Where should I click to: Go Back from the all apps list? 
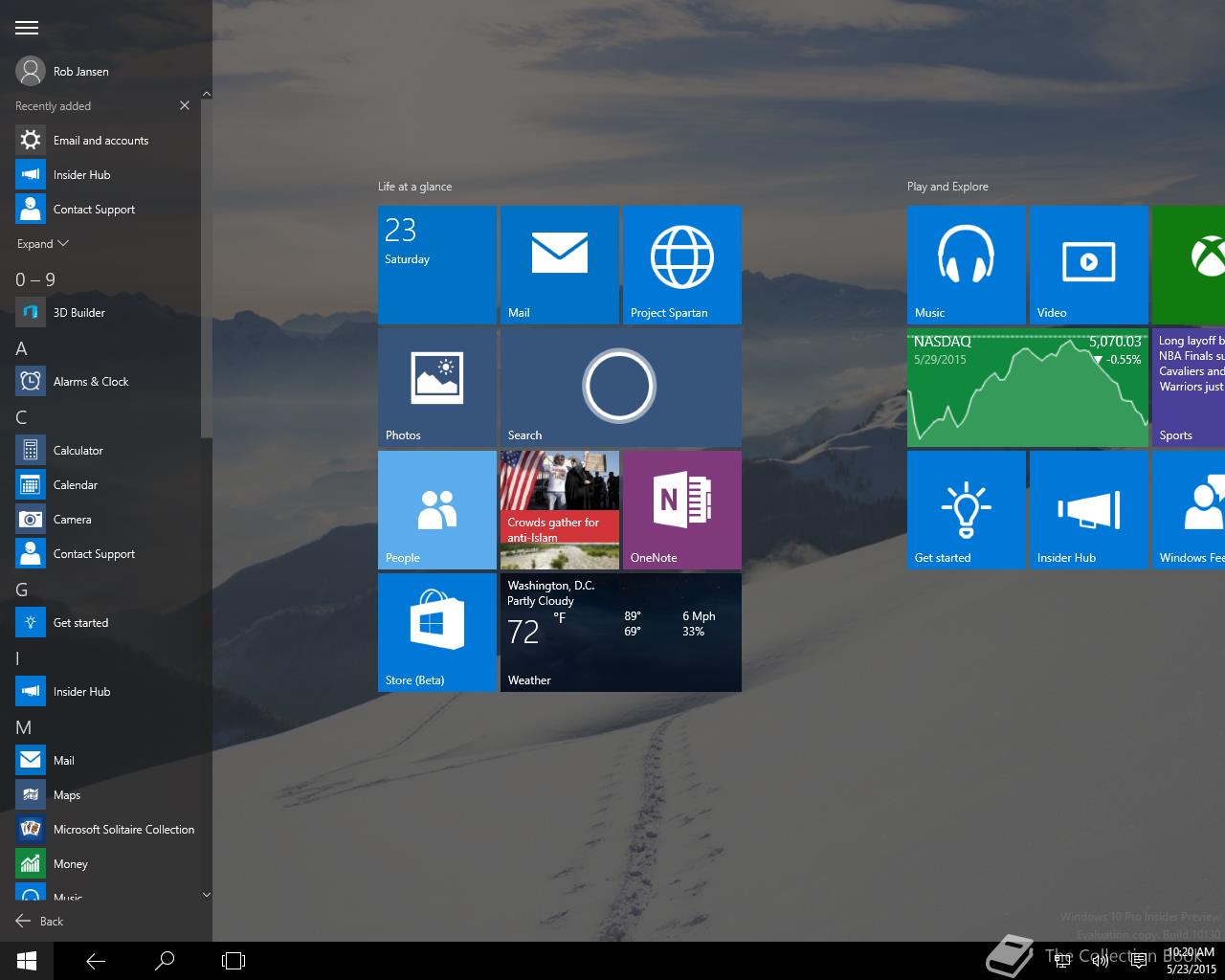pyautogui.click(x=39, y=921)
